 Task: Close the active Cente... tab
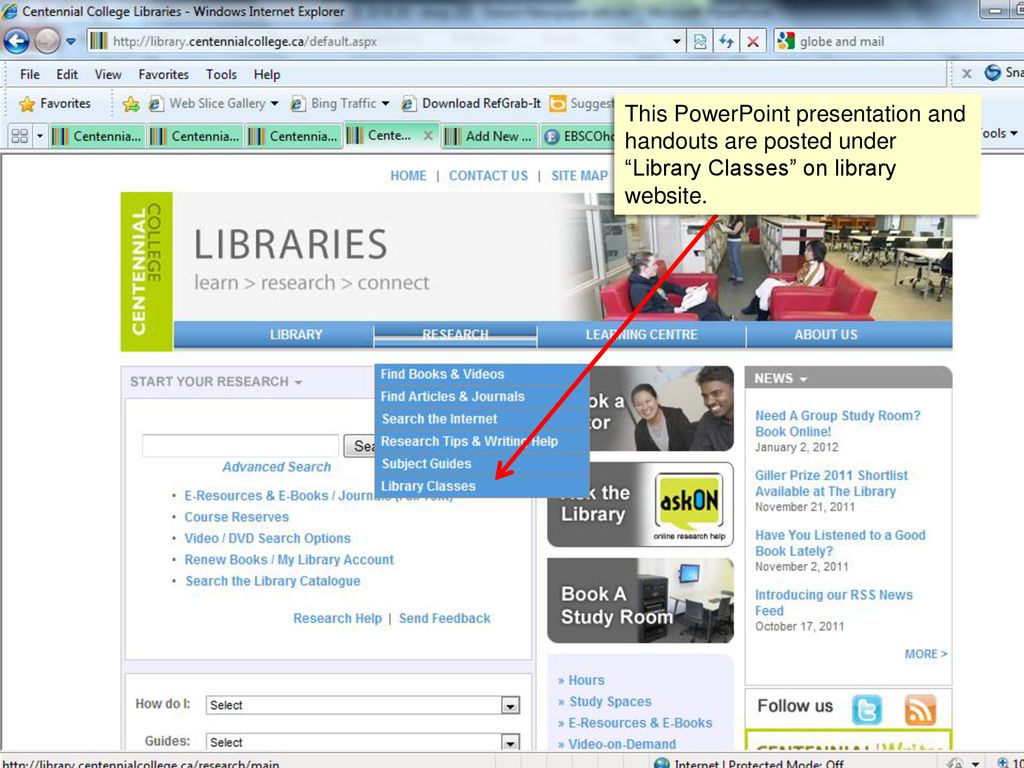click(428, 135)
